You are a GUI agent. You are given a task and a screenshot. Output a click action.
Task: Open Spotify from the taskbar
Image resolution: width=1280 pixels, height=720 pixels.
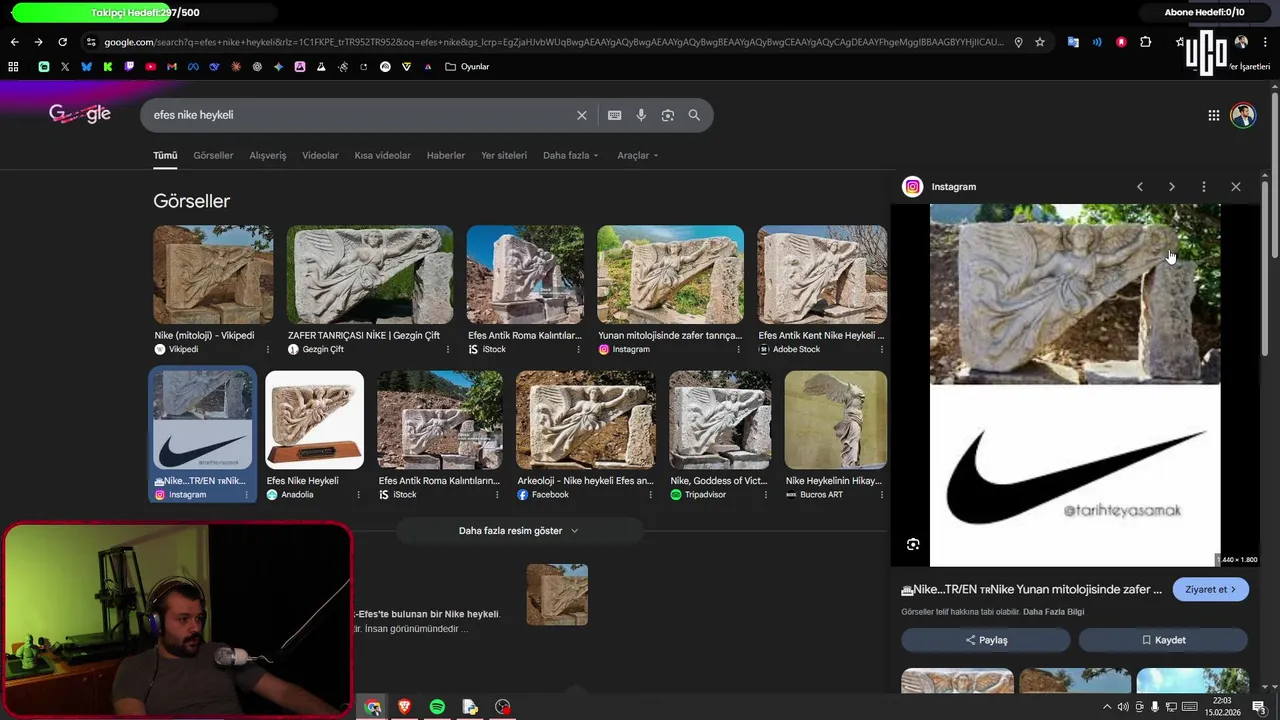tap(437, 707)
